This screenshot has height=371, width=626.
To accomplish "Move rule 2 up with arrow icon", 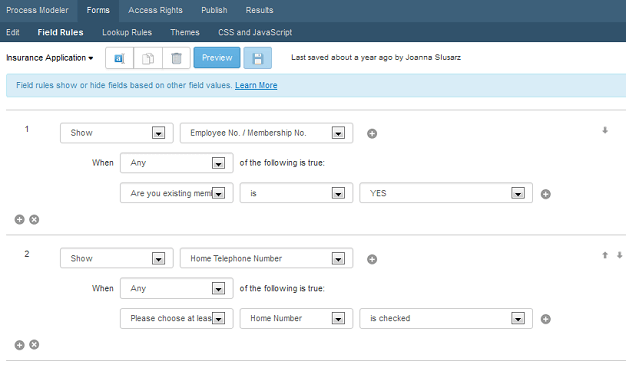I will 605,255.
